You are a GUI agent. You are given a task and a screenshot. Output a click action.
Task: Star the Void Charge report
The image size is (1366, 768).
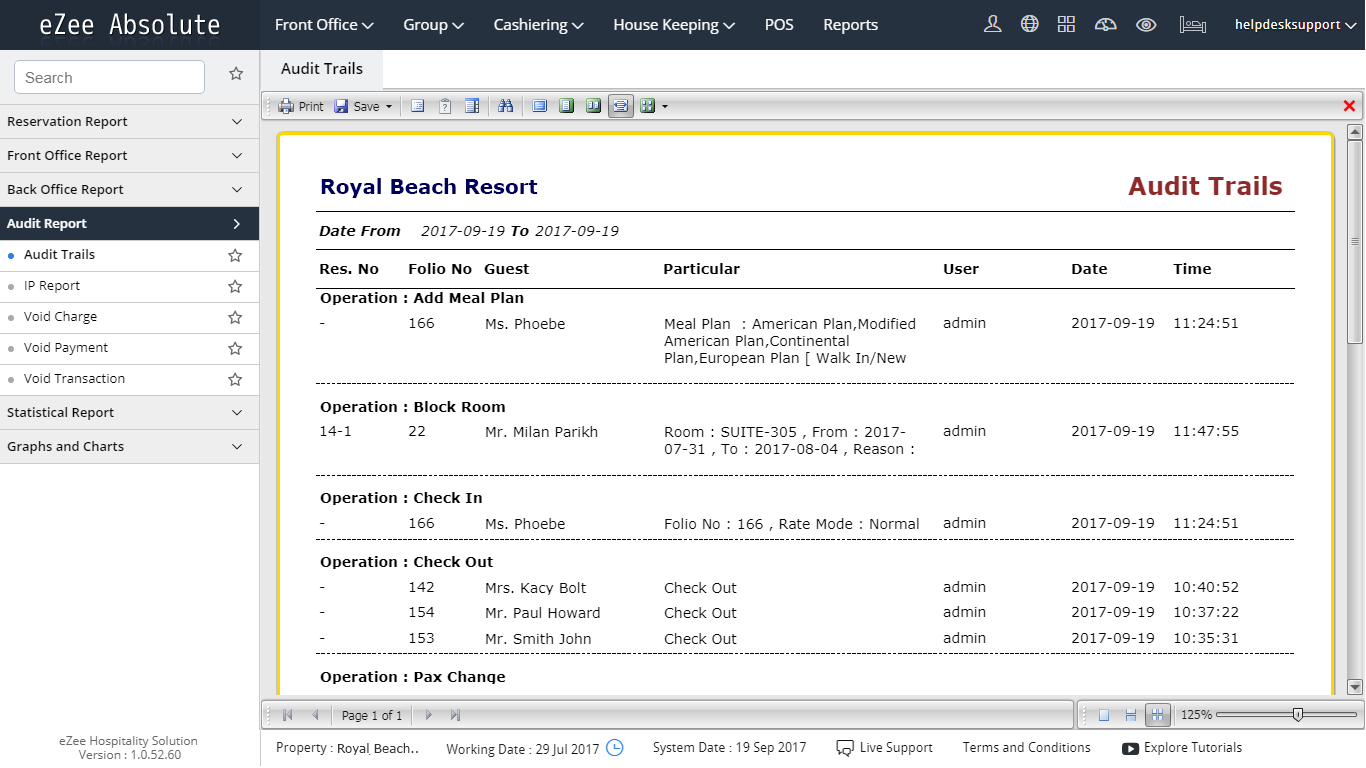tap(235, 317)
